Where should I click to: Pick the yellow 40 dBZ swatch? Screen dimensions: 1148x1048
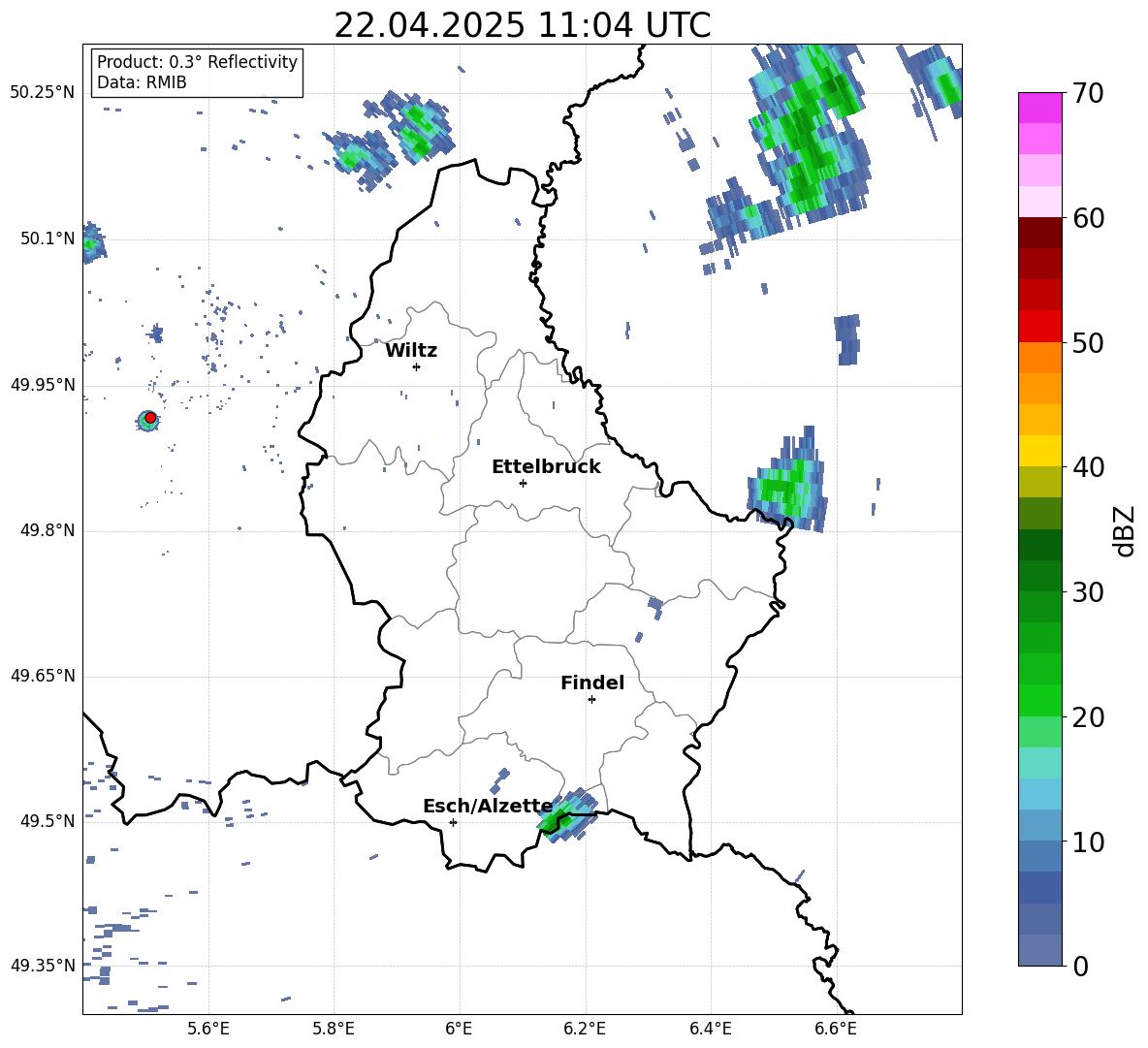click(1039, 451)
